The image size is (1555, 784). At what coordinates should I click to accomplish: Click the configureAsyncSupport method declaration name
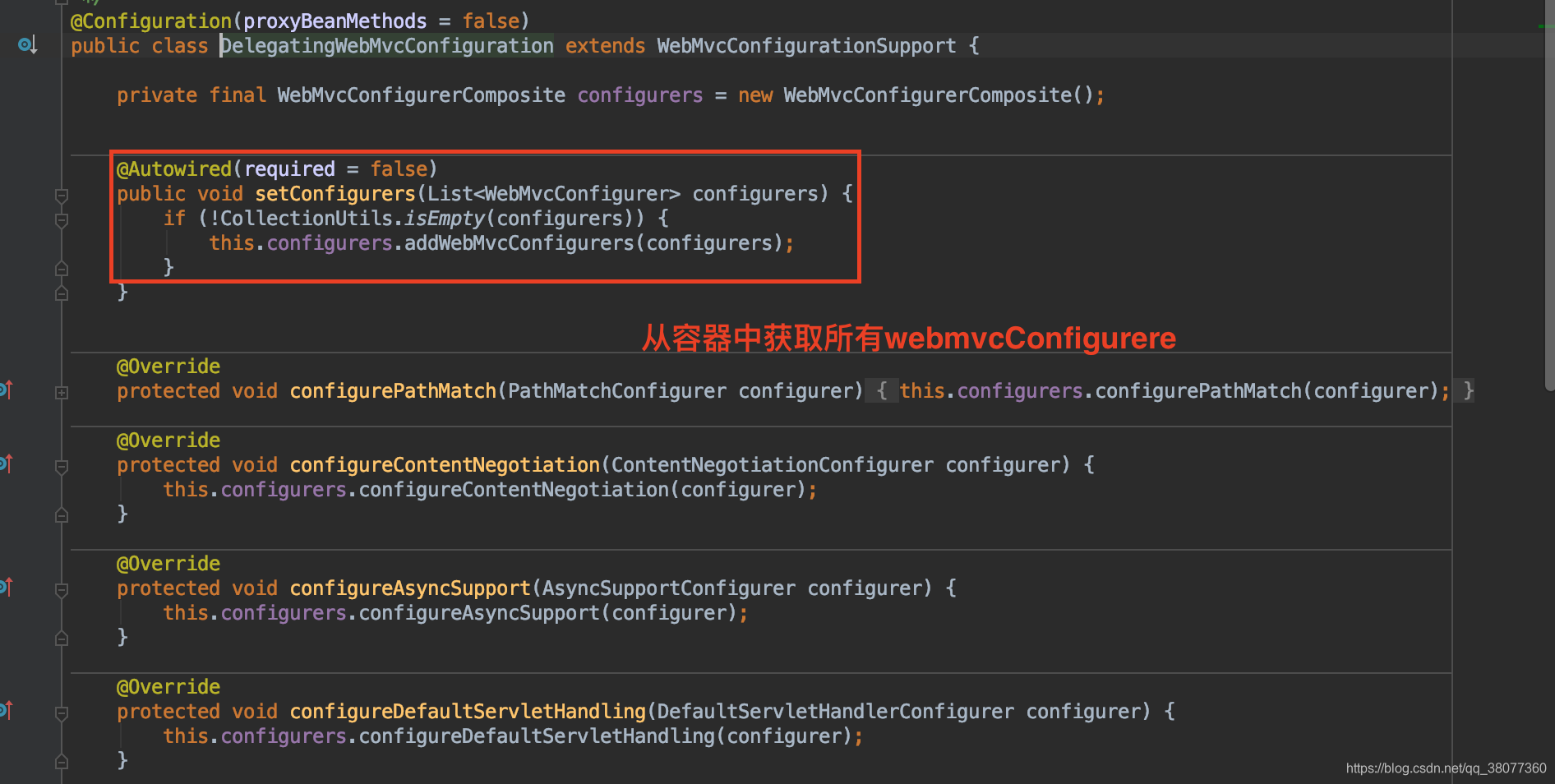pyautogui.click(x=410, y=588)
